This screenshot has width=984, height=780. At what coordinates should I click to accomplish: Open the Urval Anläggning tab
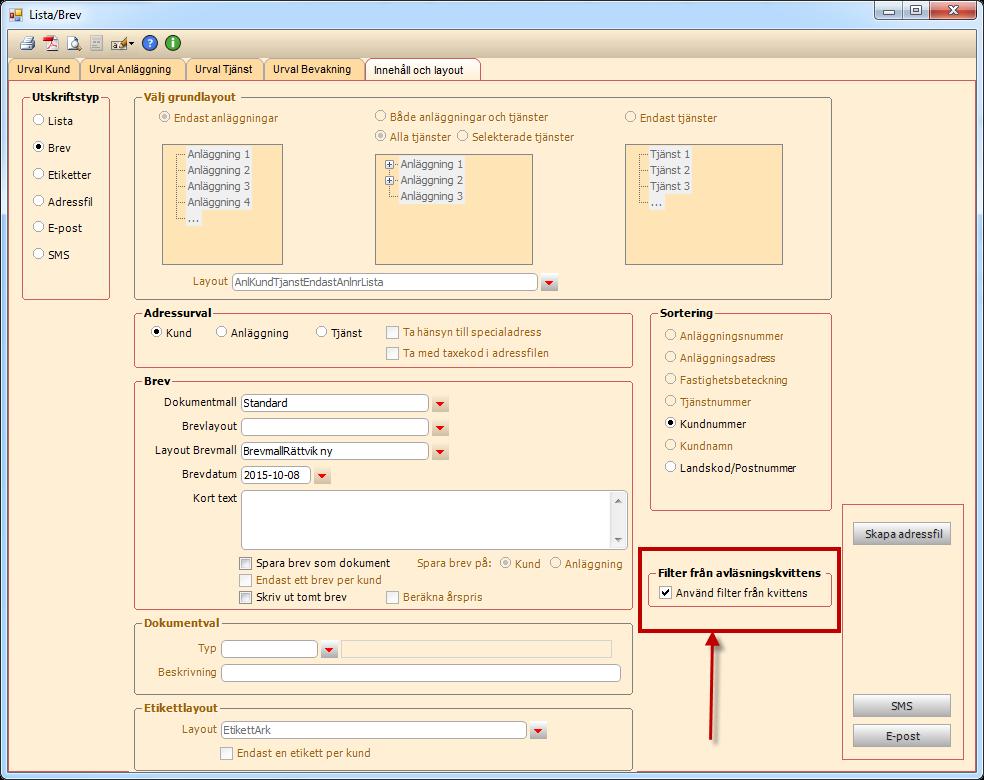[131, 70]
